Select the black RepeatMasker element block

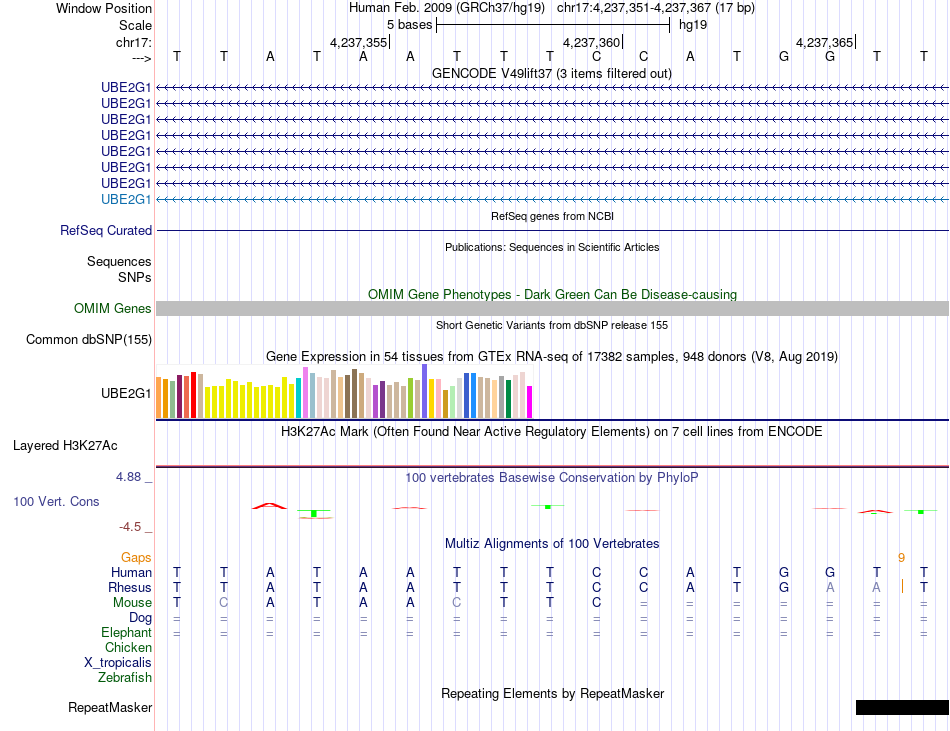click(902, 707)
